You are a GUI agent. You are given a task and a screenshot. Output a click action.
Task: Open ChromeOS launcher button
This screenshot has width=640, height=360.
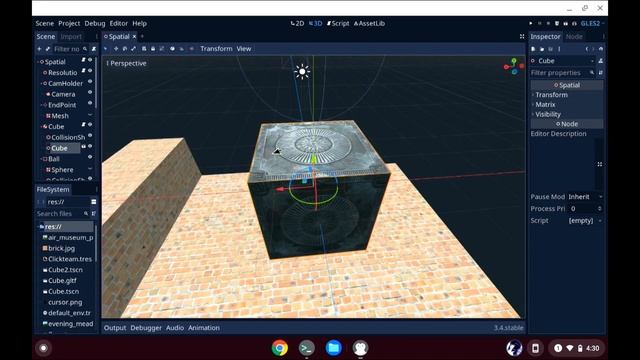tap(43, 348)
